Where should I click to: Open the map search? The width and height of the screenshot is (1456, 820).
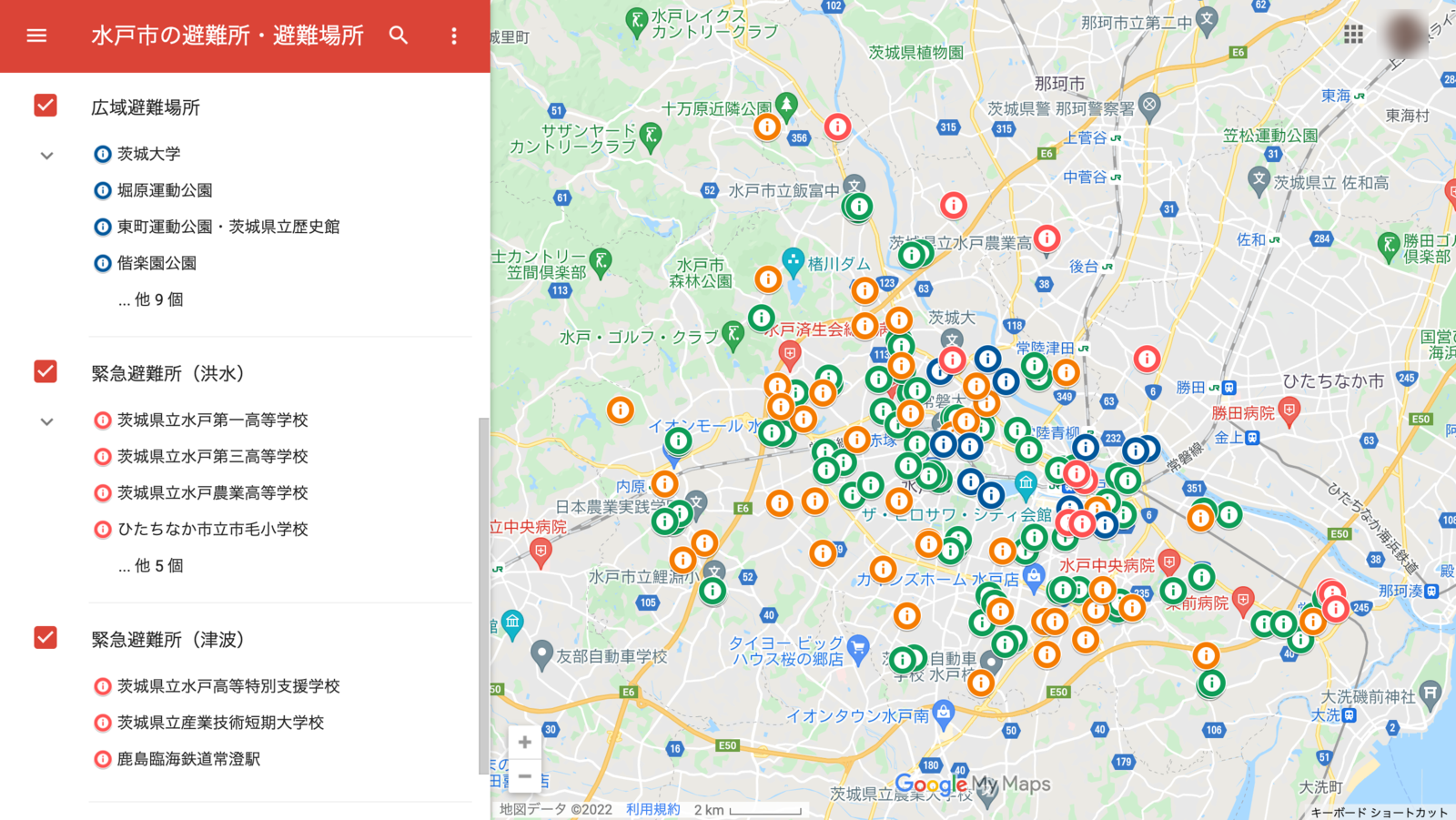click(399, 35)
